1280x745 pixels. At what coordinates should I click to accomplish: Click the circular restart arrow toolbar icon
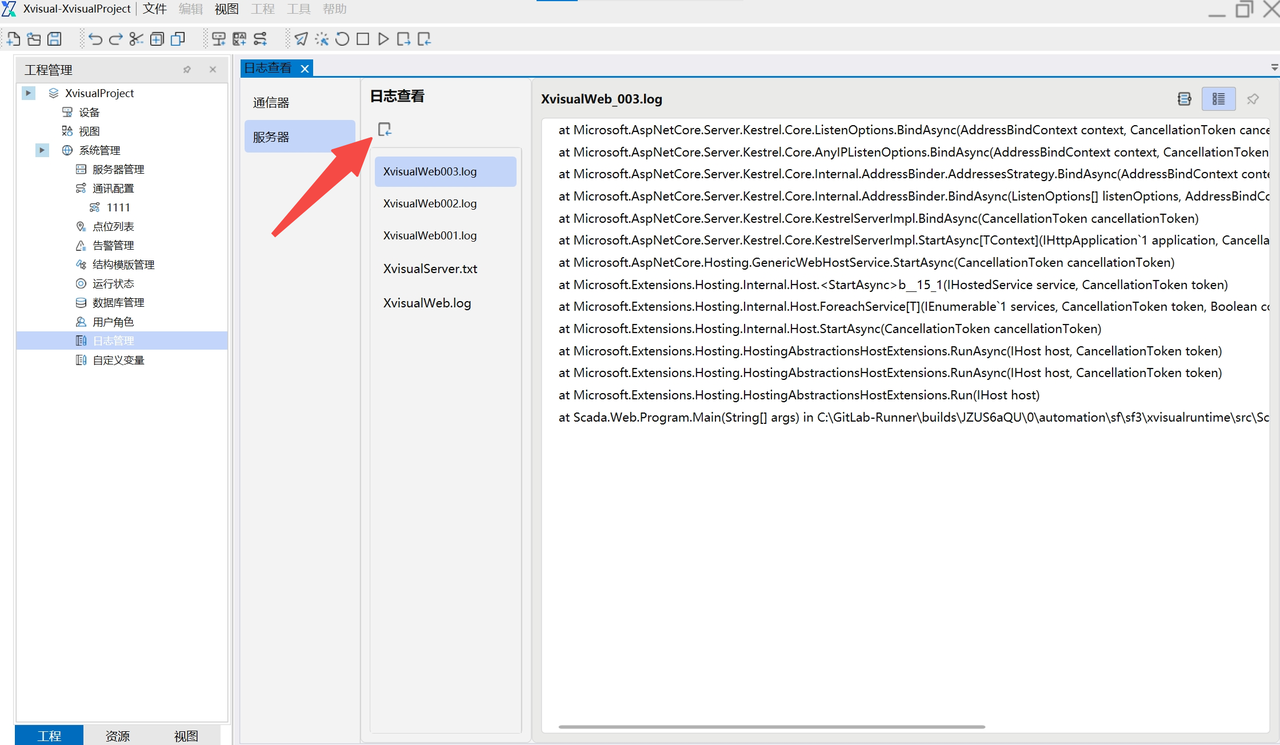(342, 39)
